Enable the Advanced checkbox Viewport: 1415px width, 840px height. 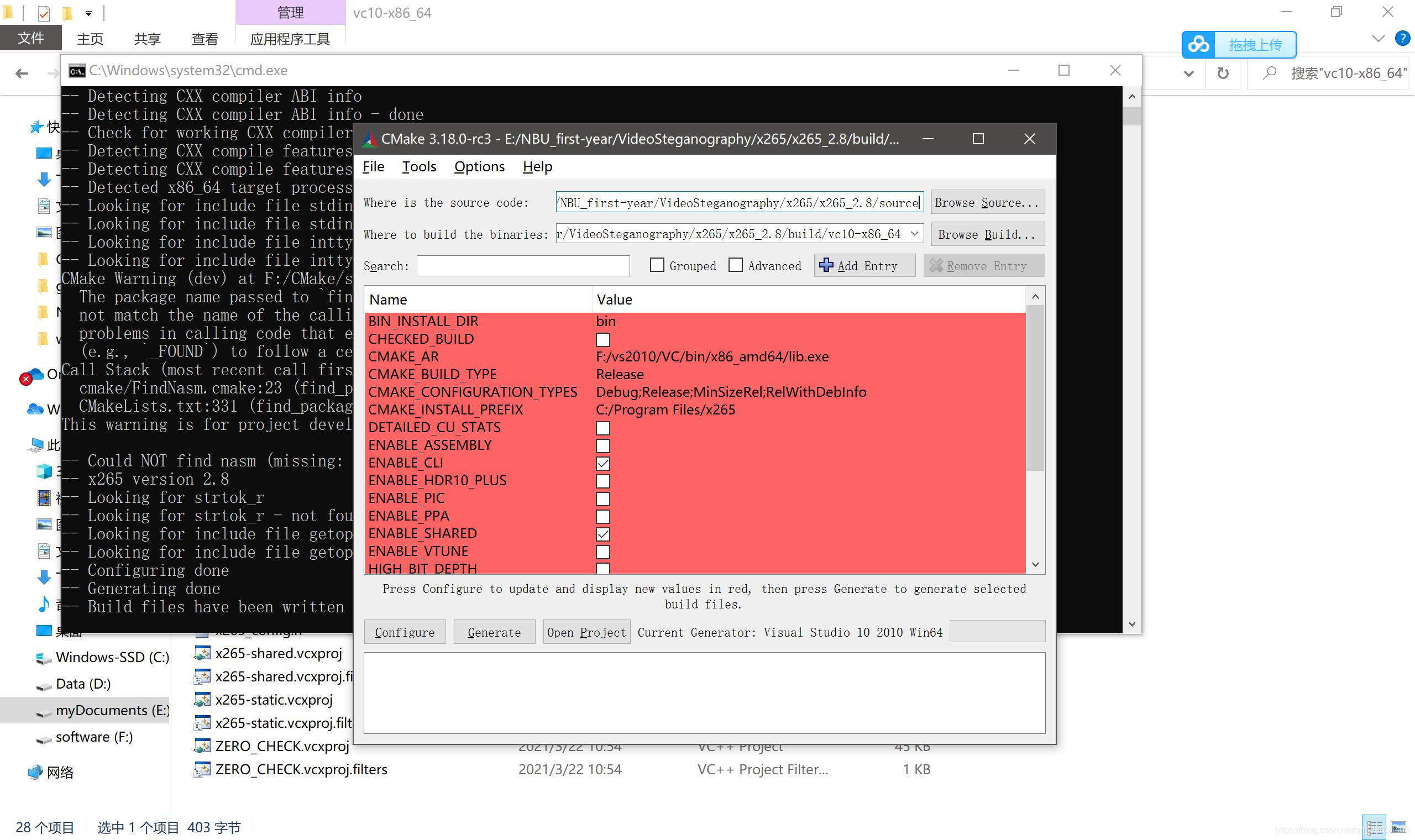(735, 265)
